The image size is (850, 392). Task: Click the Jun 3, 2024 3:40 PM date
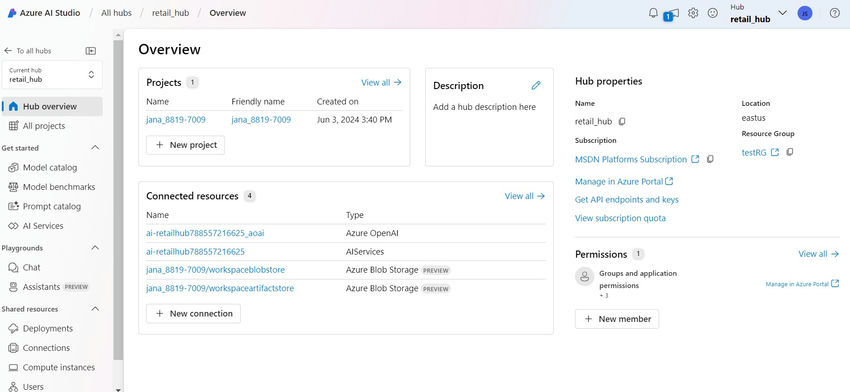(x=354, y=120)
